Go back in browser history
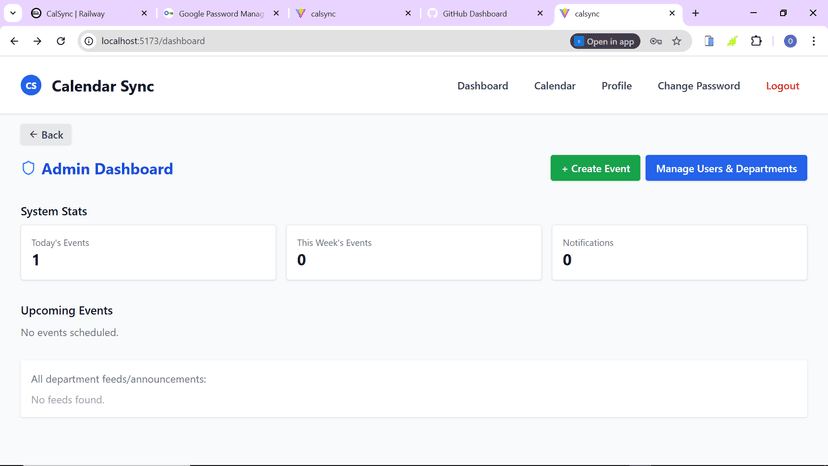The image size is (828, 466). click(x=14, y=41)
